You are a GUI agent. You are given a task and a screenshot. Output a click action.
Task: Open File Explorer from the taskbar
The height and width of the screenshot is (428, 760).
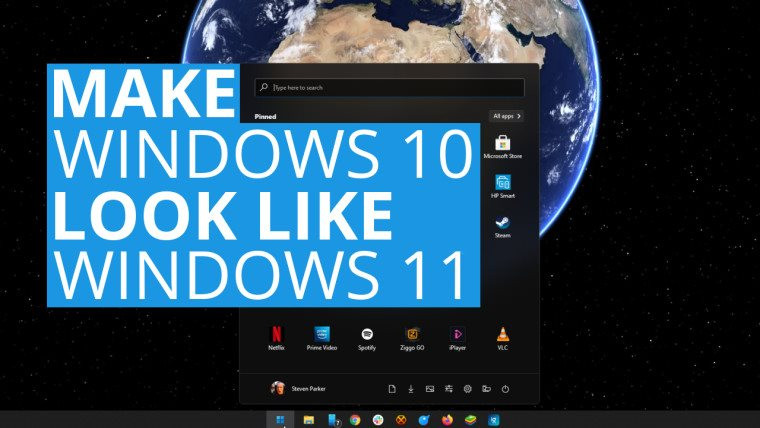309,420
